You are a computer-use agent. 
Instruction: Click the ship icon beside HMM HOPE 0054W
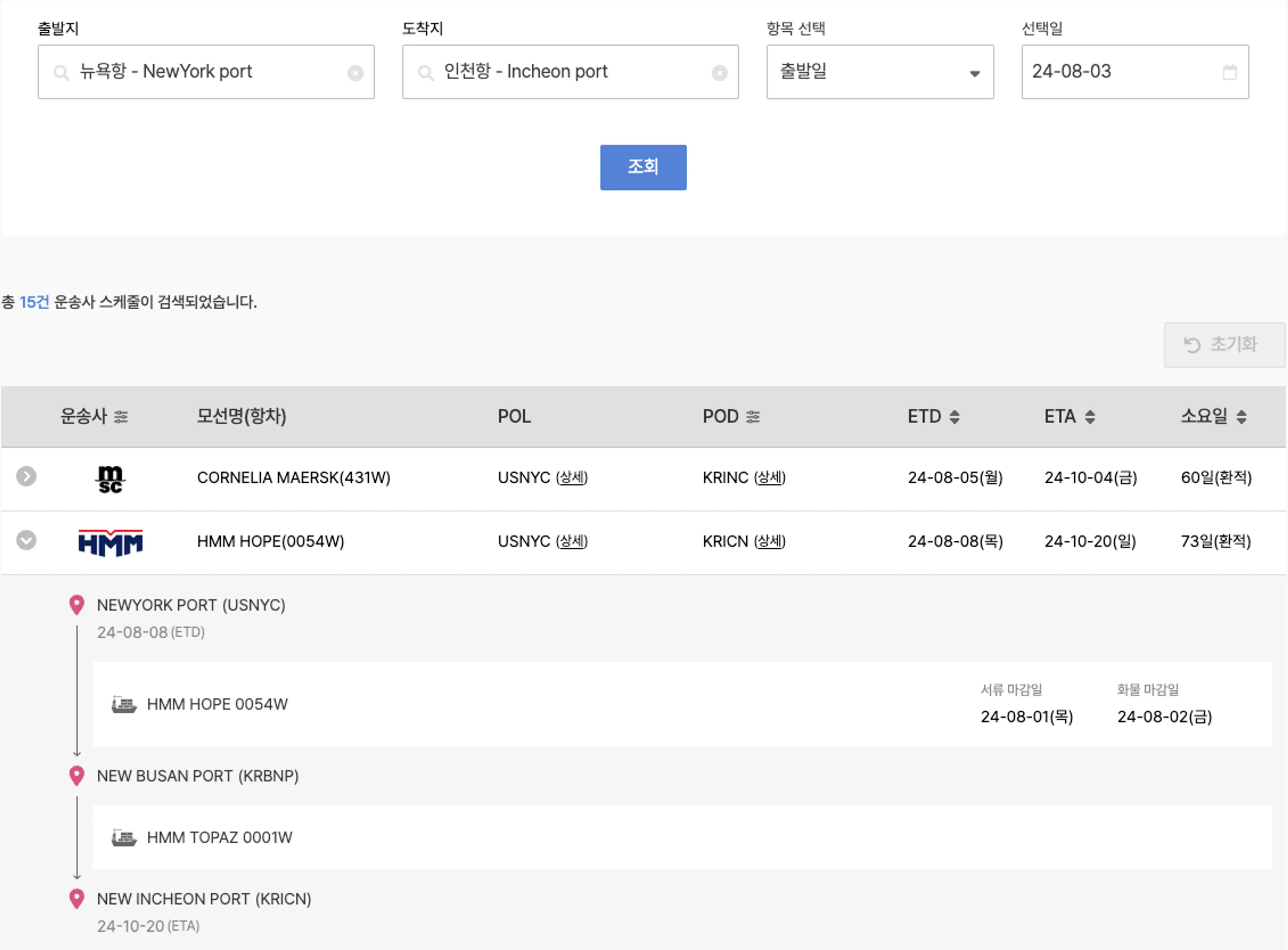tap(124, 704)
